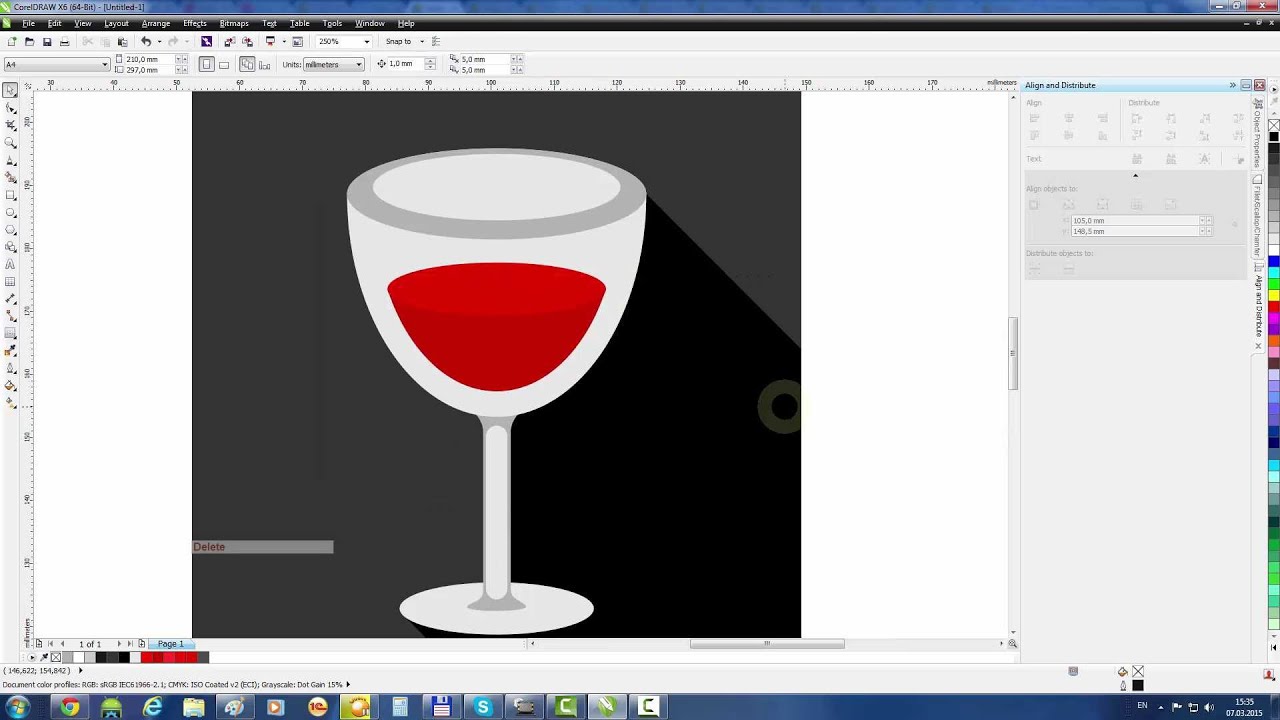
Task: Select the Smart Fill tool
Action: [10, 178]
